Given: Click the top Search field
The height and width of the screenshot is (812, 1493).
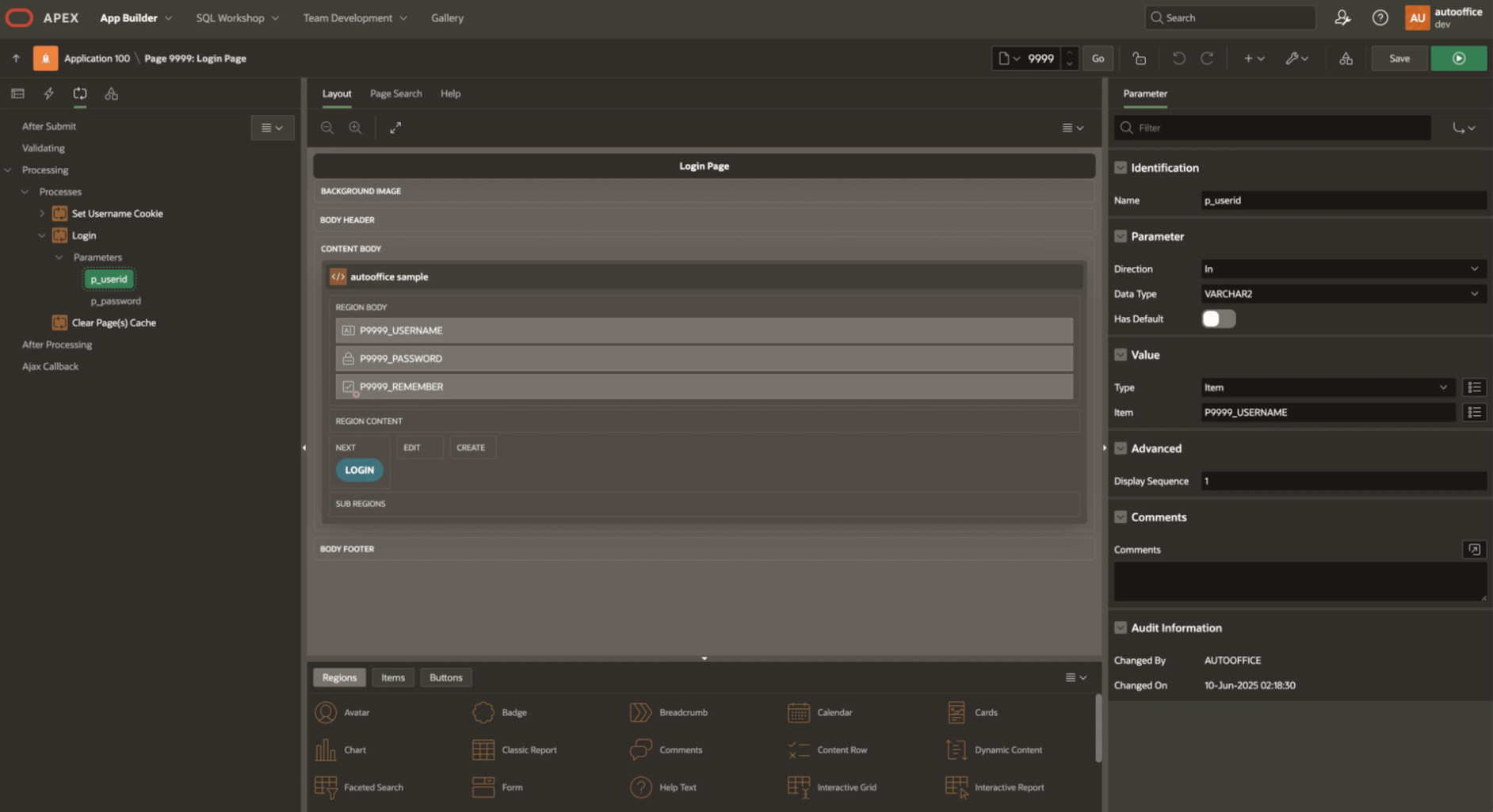Looking at the screenshot, I should (x=1230, y=17).
